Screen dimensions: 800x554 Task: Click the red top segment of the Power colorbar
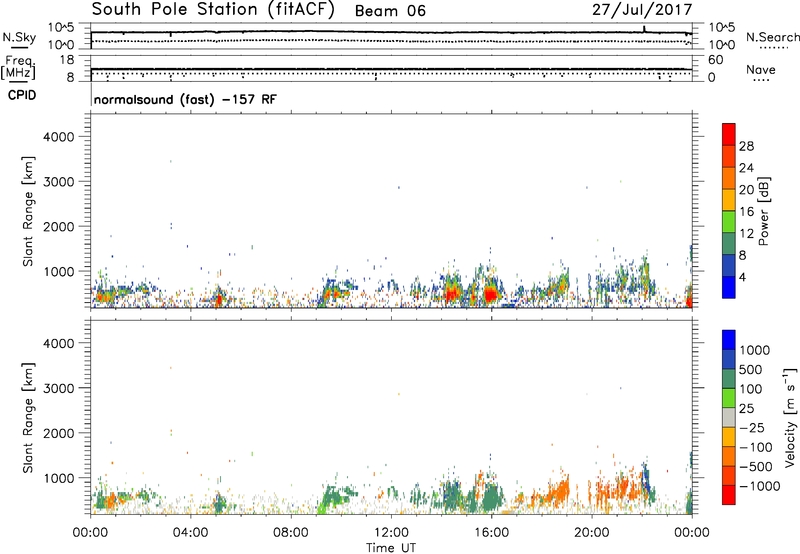click(x=729, y=134)
